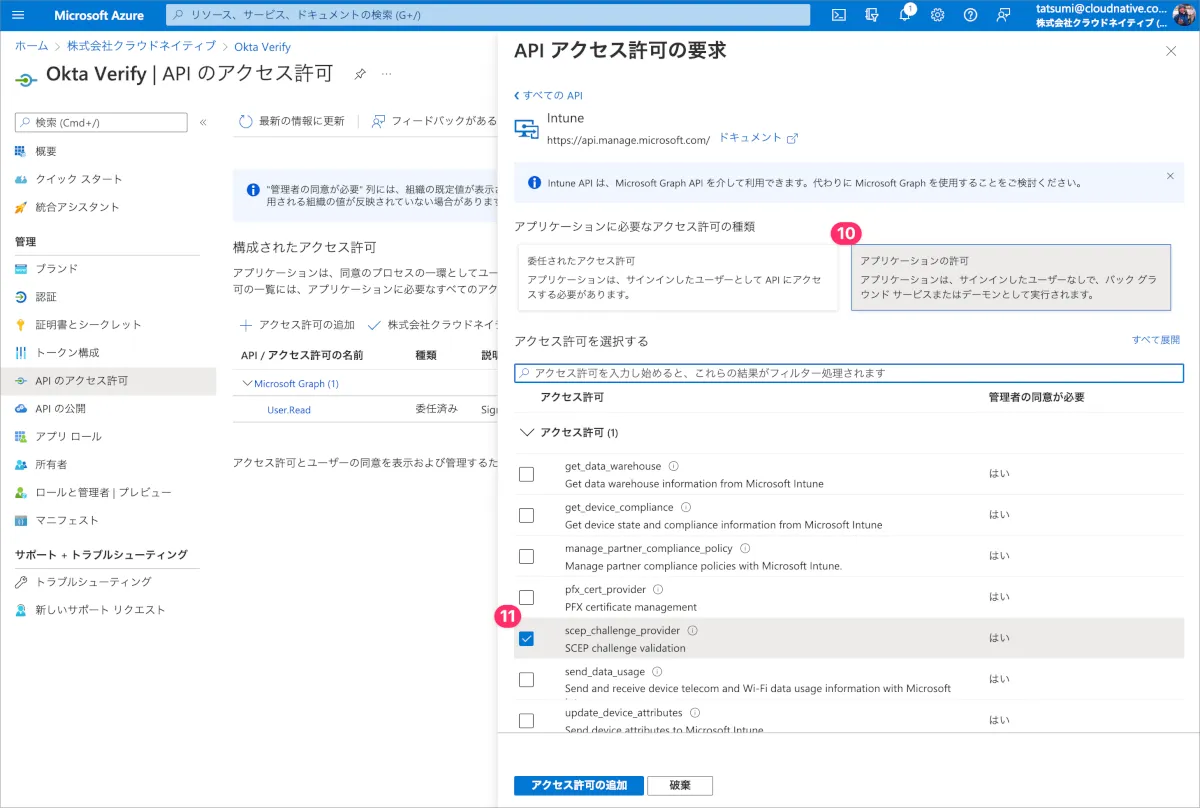Click the help question mark icon
The width and height of the screenshot is (1200, 808).
point(970,15)
